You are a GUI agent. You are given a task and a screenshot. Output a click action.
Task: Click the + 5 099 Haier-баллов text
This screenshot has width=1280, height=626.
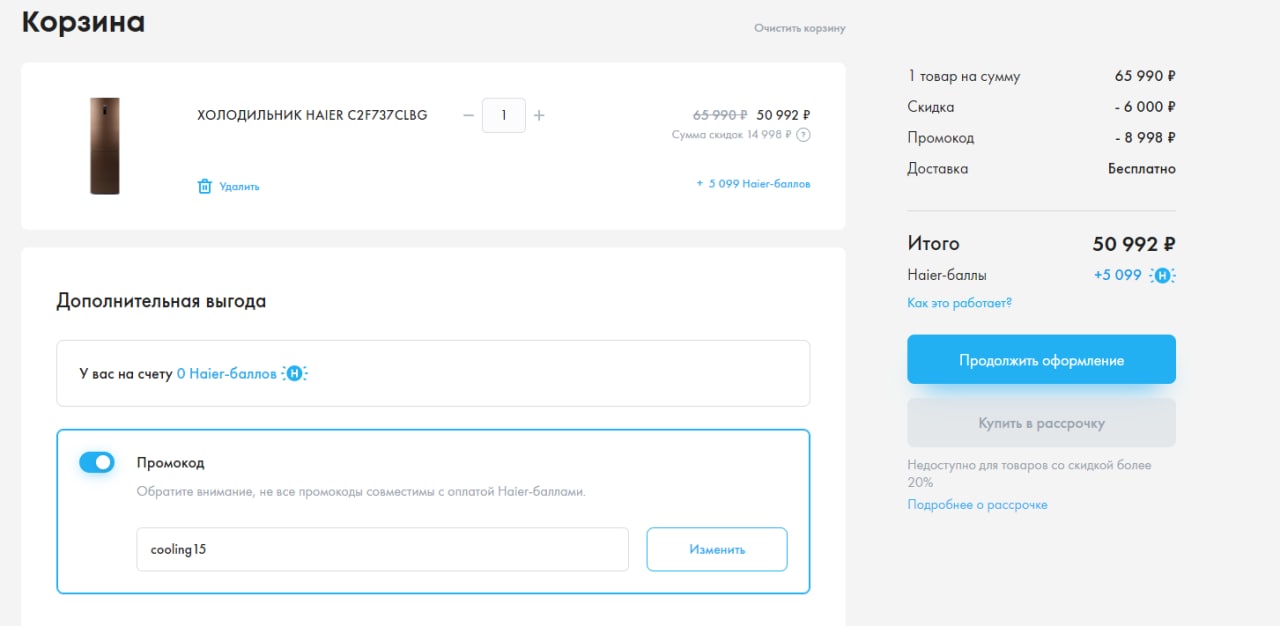pos(753,184)
